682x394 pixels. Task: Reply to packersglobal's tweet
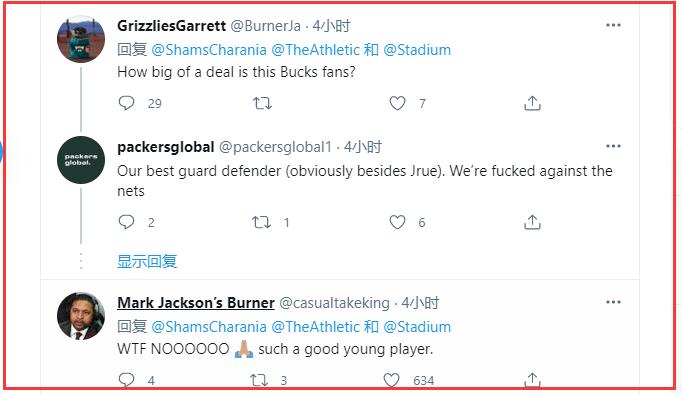coord(127,222)
